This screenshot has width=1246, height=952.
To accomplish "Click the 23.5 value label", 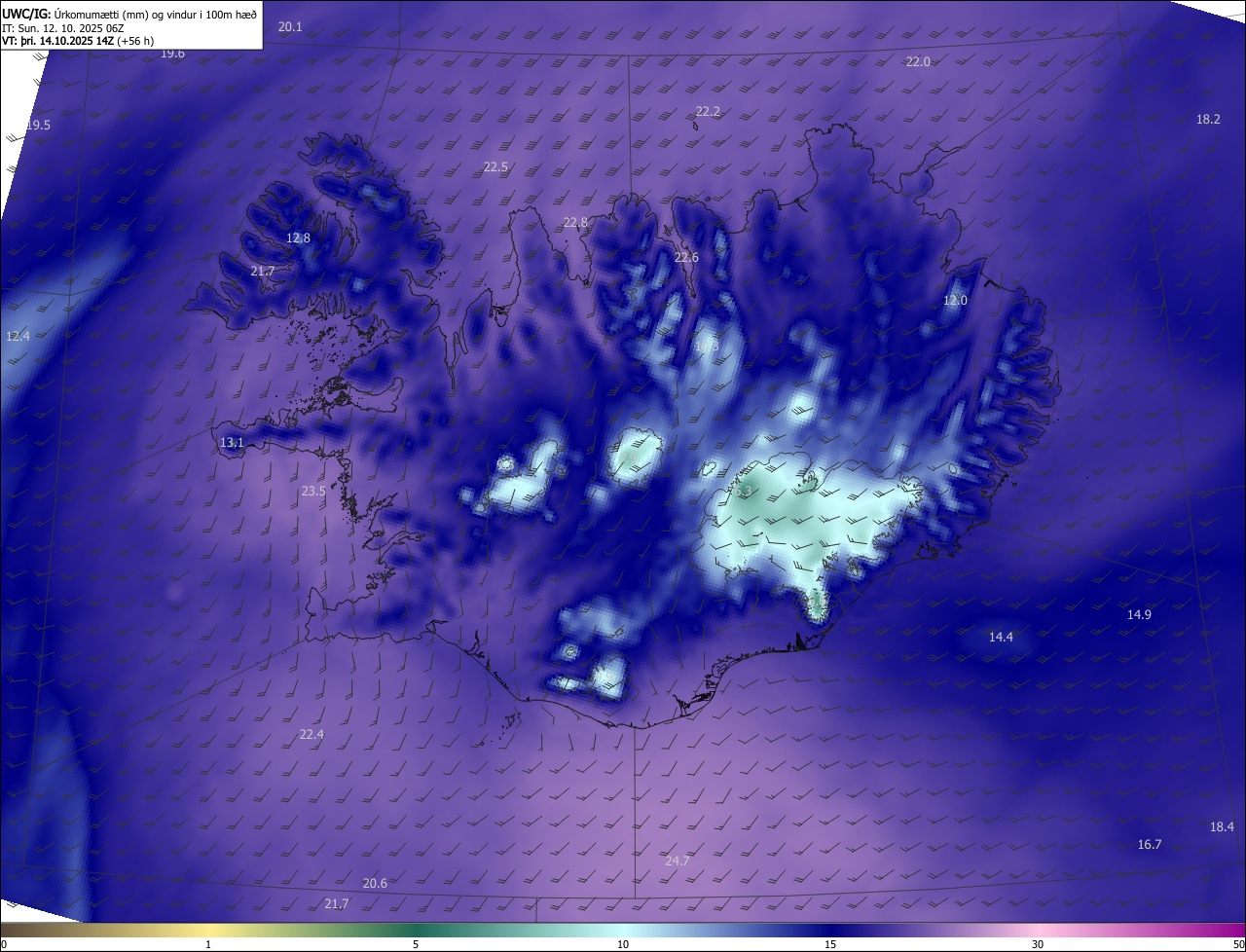I will point(313,493).
